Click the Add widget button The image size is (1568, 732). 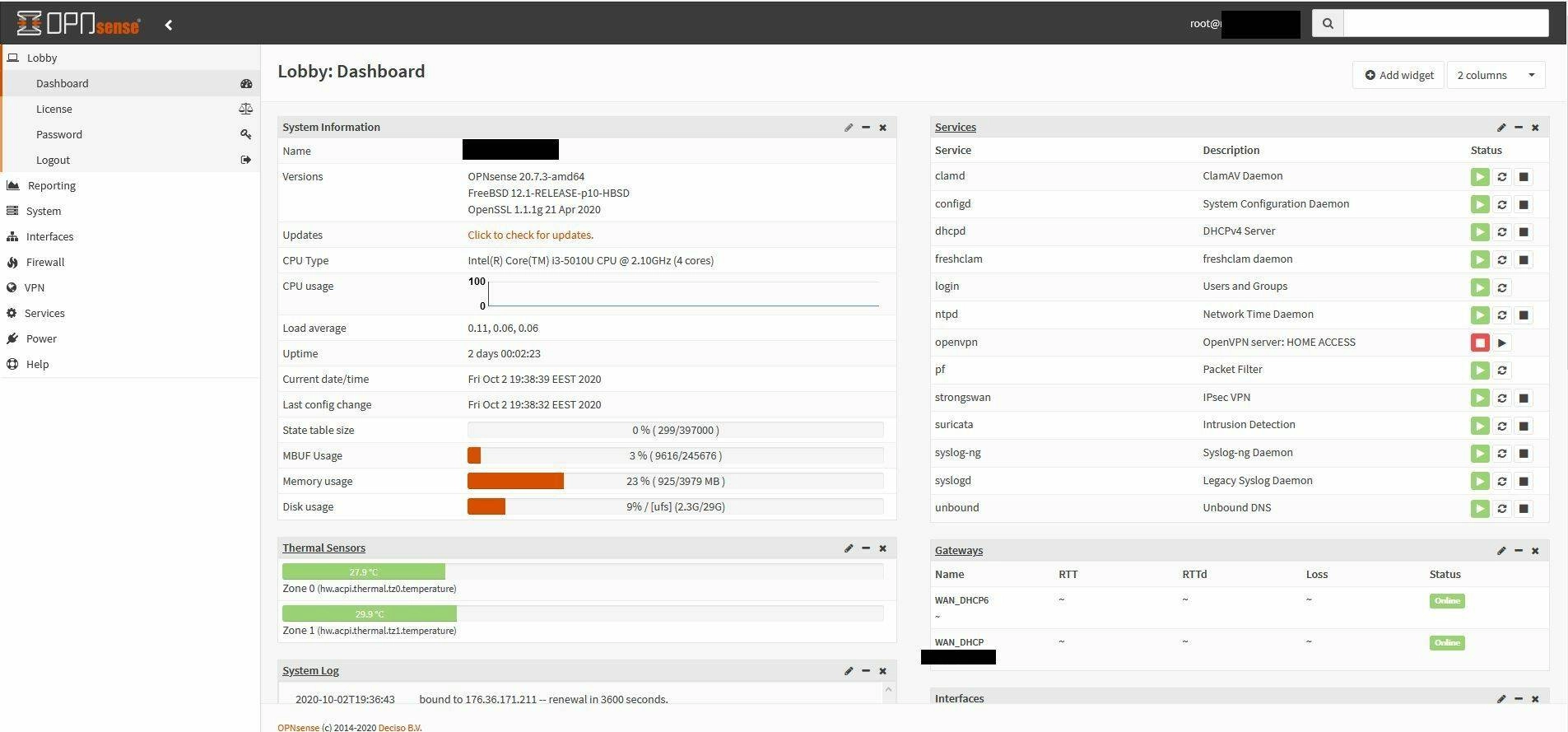click(x=1398, y=75)
